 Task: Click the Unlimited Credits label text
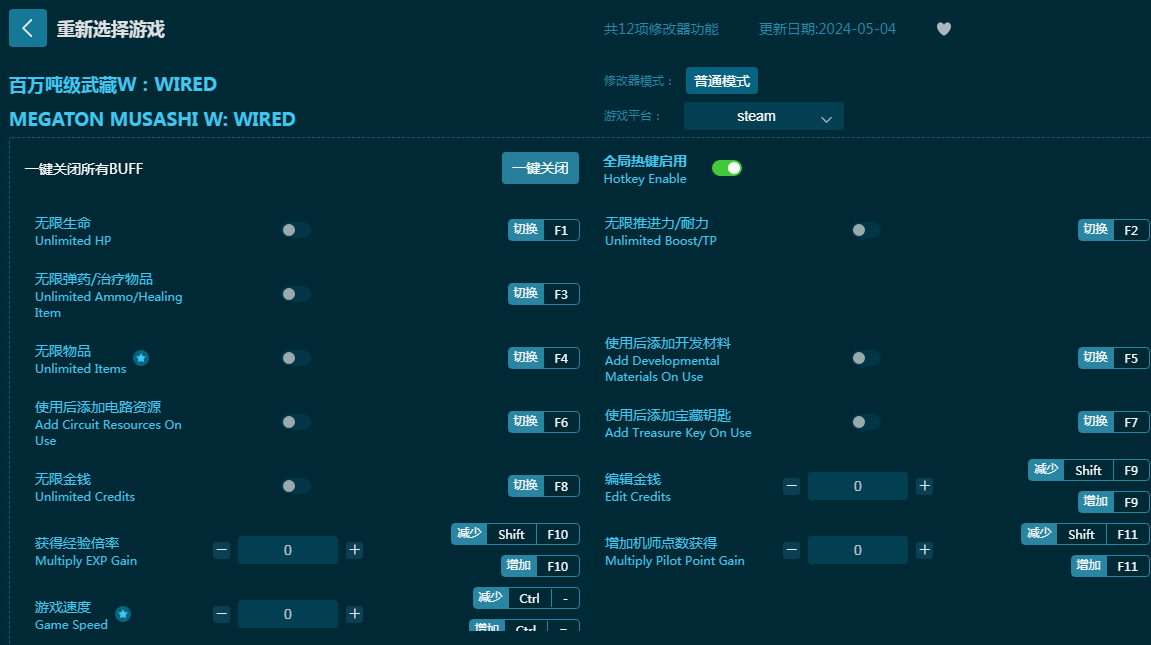[85, 497]
